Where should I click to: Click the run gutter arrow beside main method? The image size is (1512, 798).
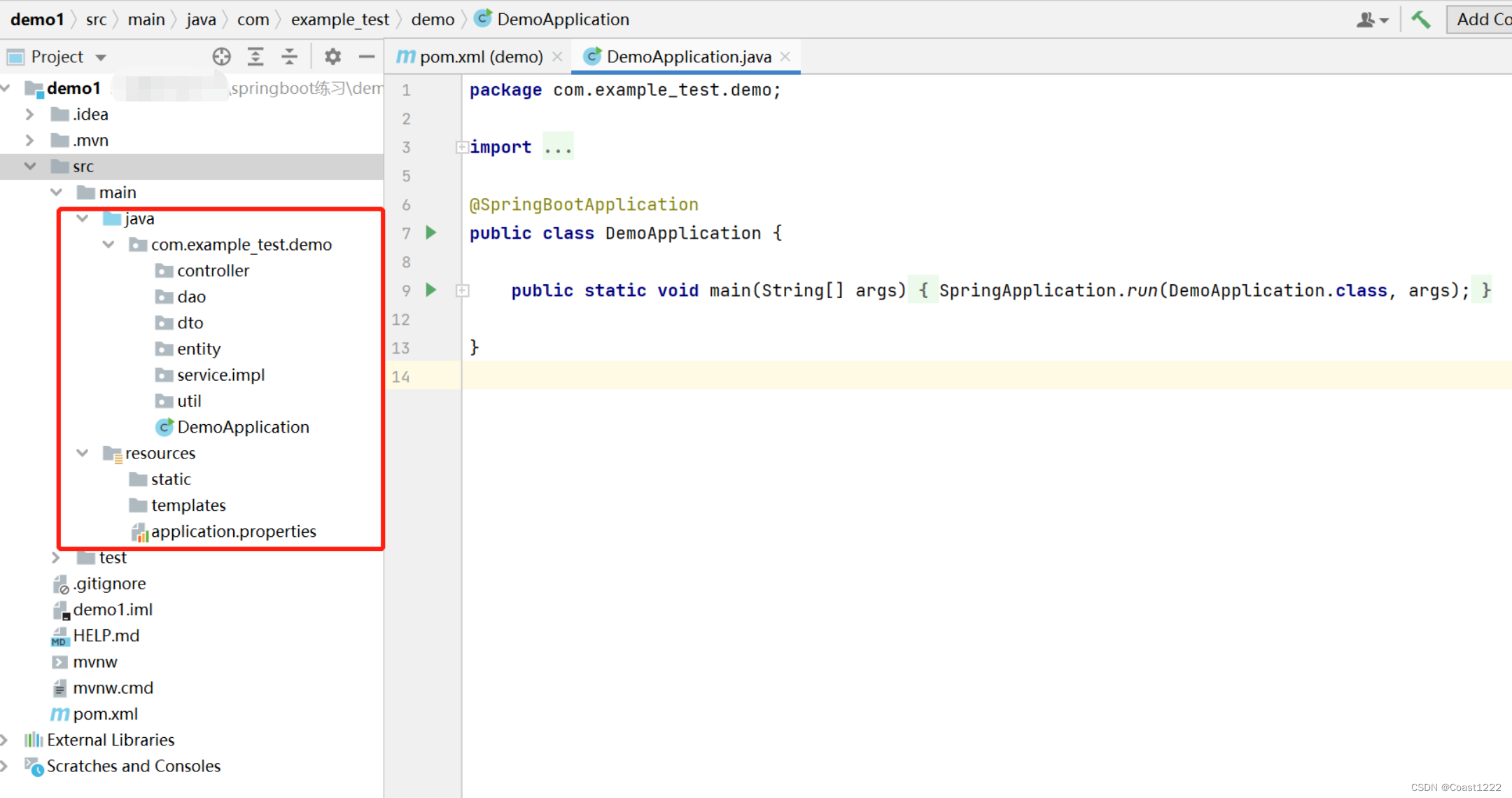[431, 290]
